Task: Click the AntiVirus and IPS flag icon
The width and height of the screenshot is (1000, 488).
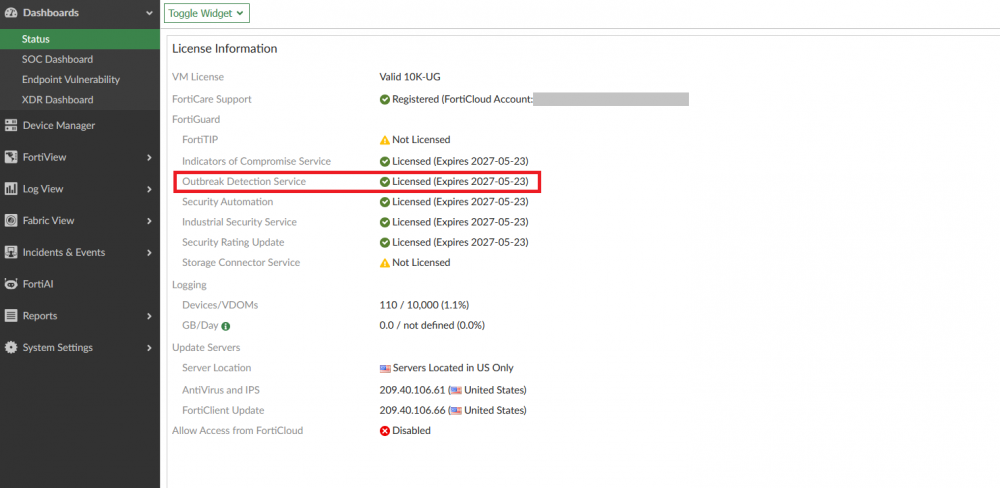Action: coord(455,390)
